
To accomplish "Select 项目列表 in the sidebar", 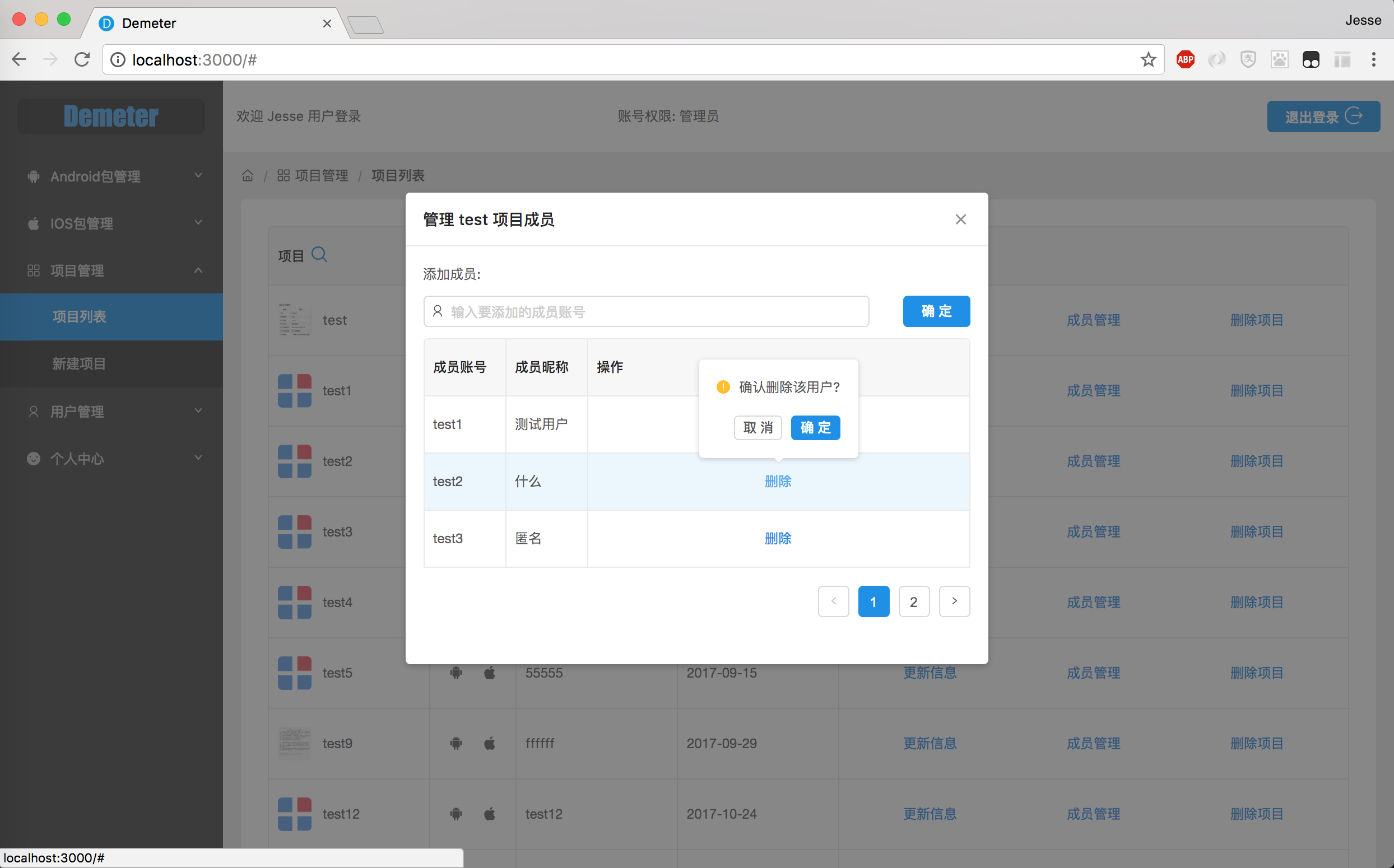I will pyautogui.click(x=79, y=316).
